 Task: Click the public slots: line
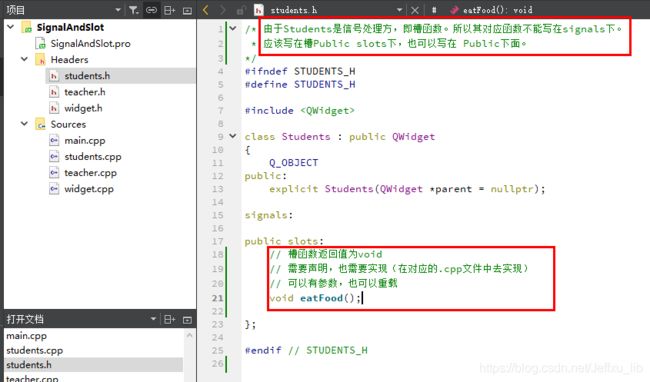pyautogui.click(x=284, y=241)
